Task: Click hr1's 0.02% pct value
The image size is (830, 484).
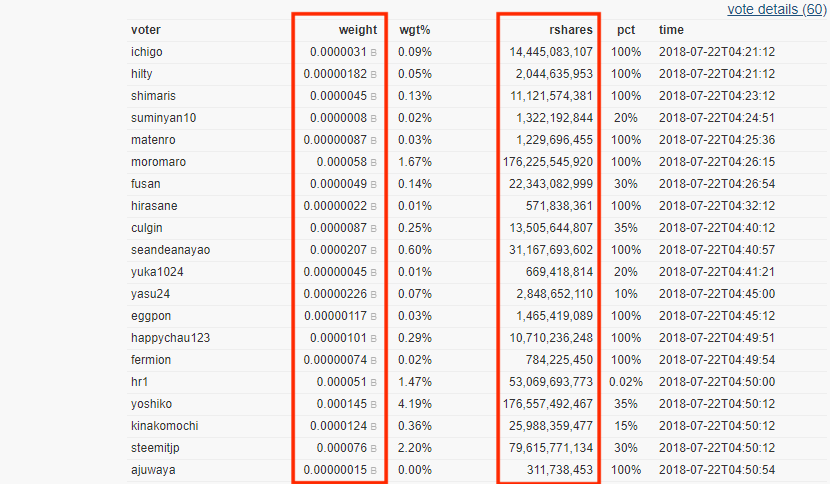Action: 626,382
